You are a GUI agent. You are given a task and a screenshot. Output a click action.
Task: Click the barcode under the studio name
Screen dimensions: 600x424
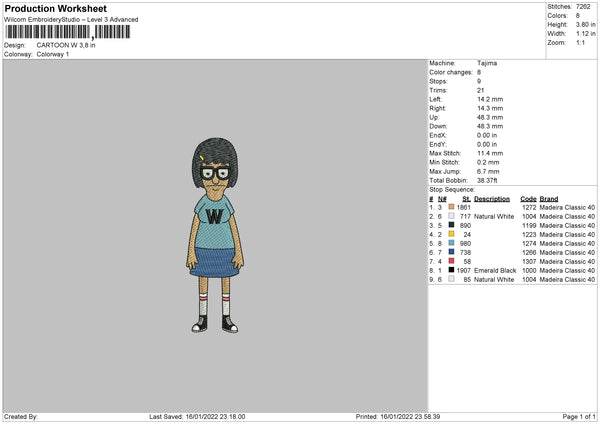coord(68,32)
